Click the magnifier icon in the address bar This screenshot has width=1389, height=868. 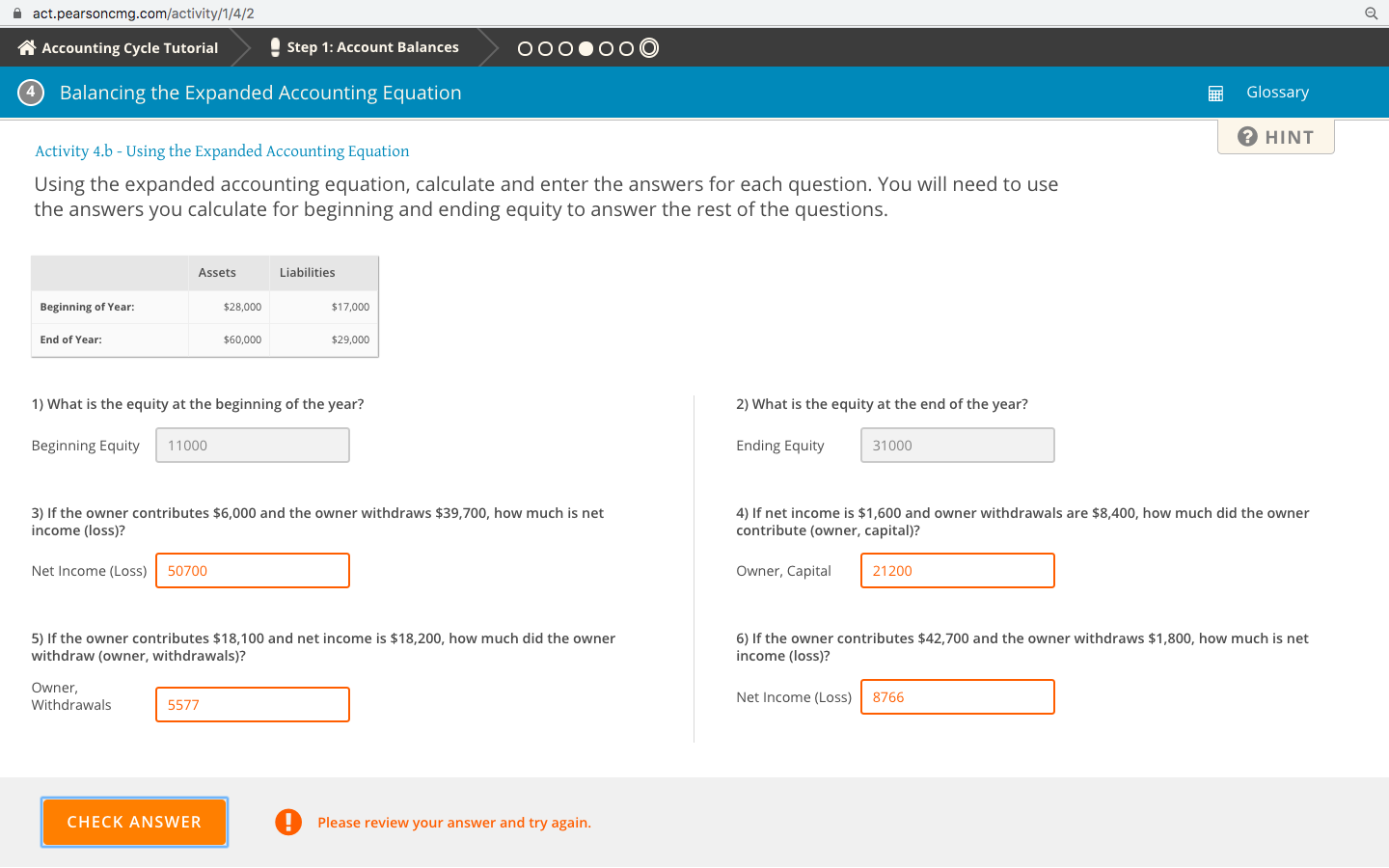[x=1370, y=14]
